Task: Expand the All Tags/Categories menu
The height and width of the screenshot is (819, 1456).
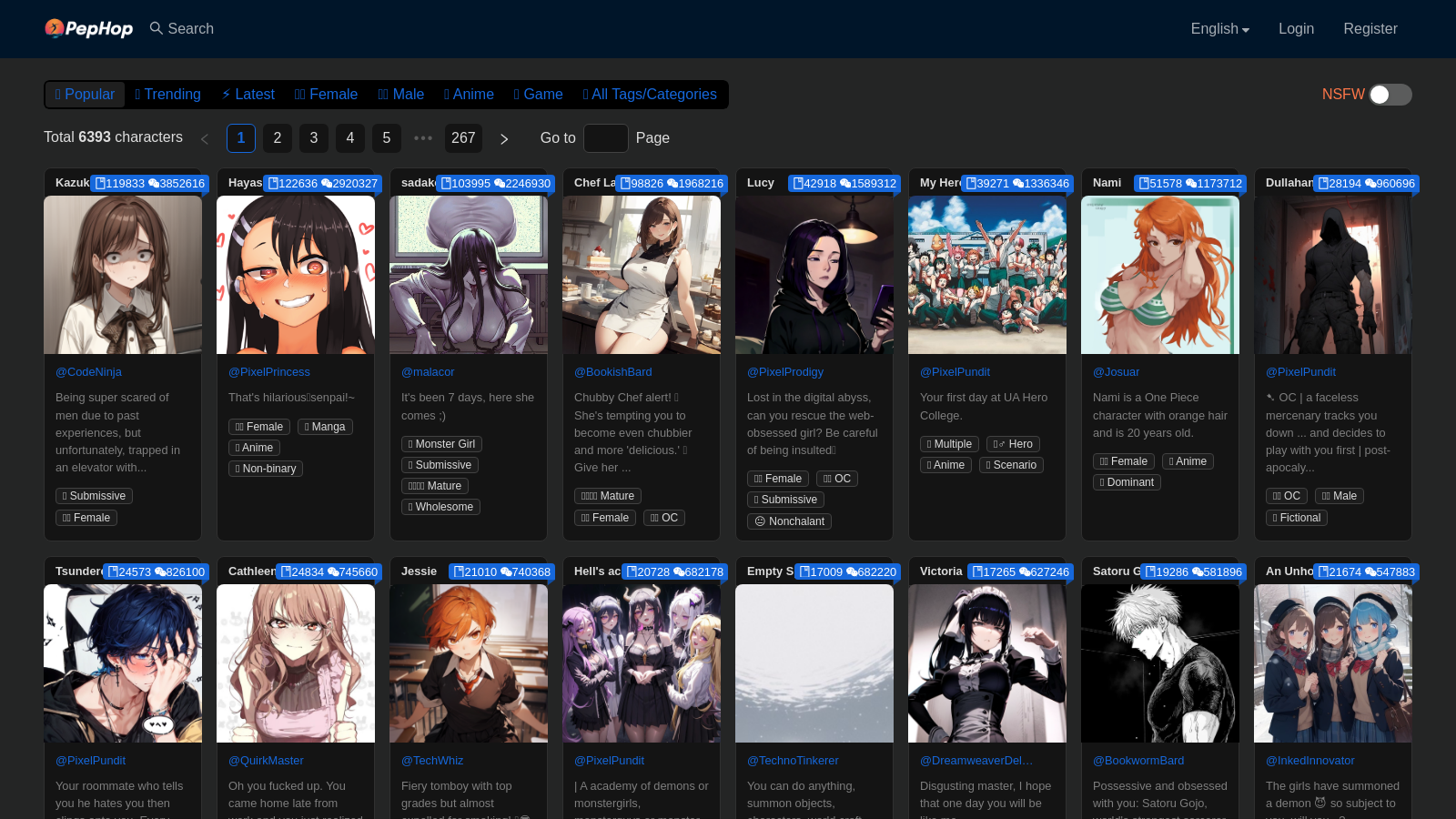Action: tap(651, 94)
